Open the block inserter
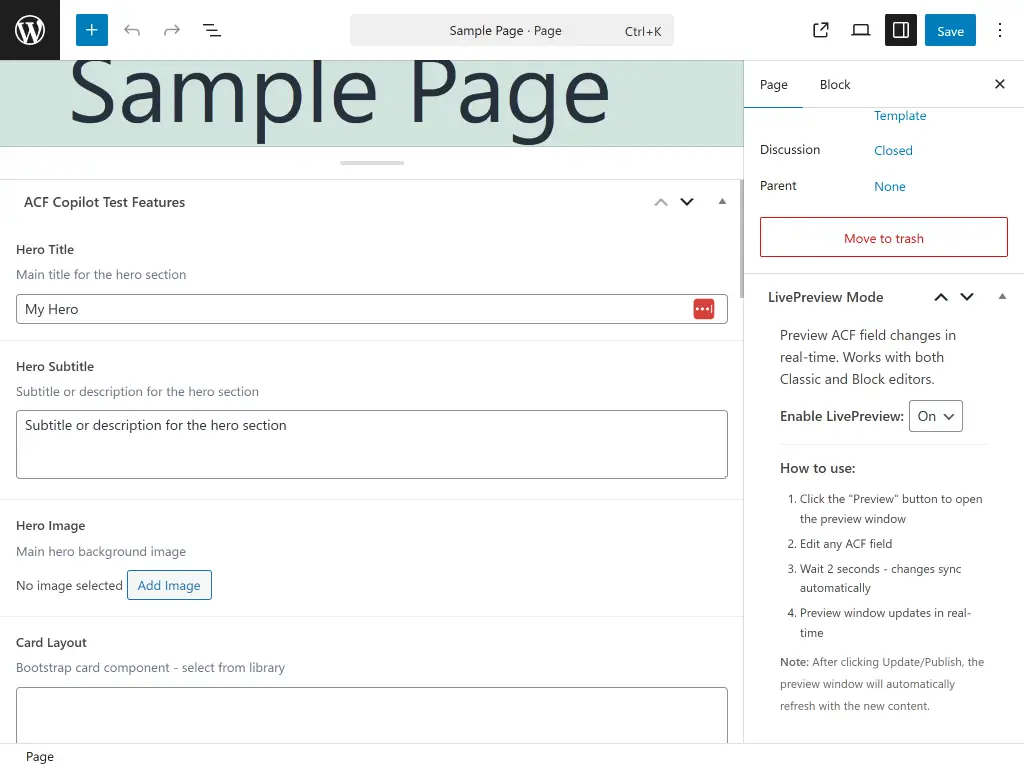This screenshot has height=768, width=1024. (x=91, y=30)
